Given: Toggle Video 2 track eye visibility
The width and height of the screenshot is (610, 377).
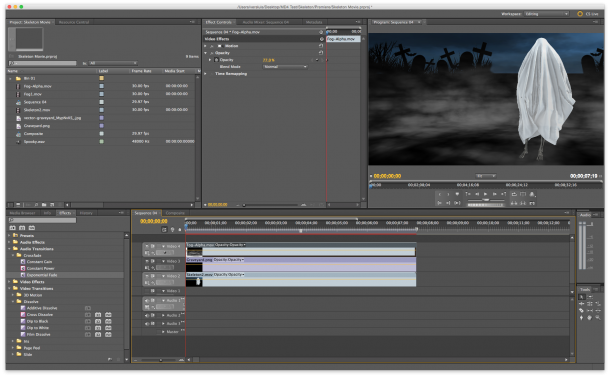Looking at the screenshot, I should tap(147, 276).
